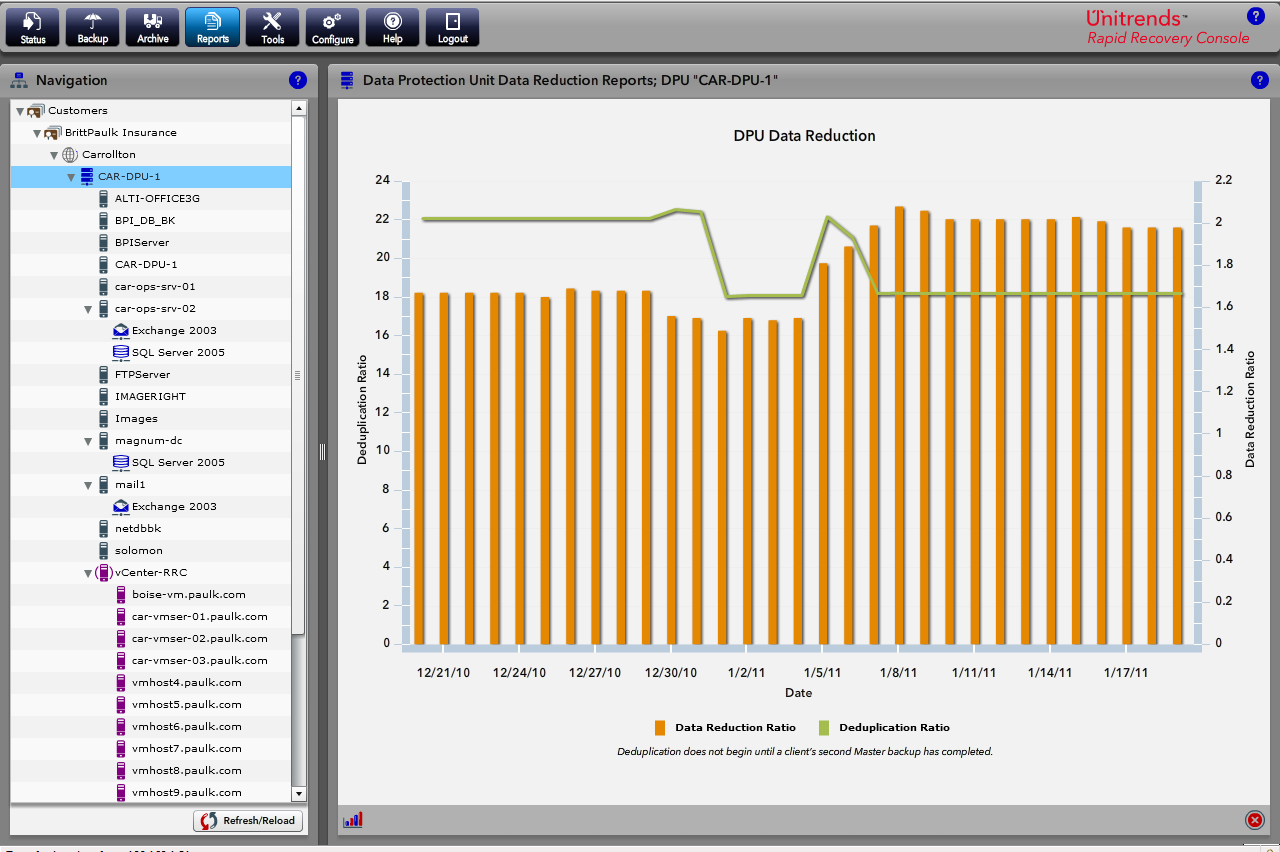Select vmhost9.paulk.com in the tree
Image resolution: width=1280 pixels, height=852 pixels.
[x=187, y=793]
